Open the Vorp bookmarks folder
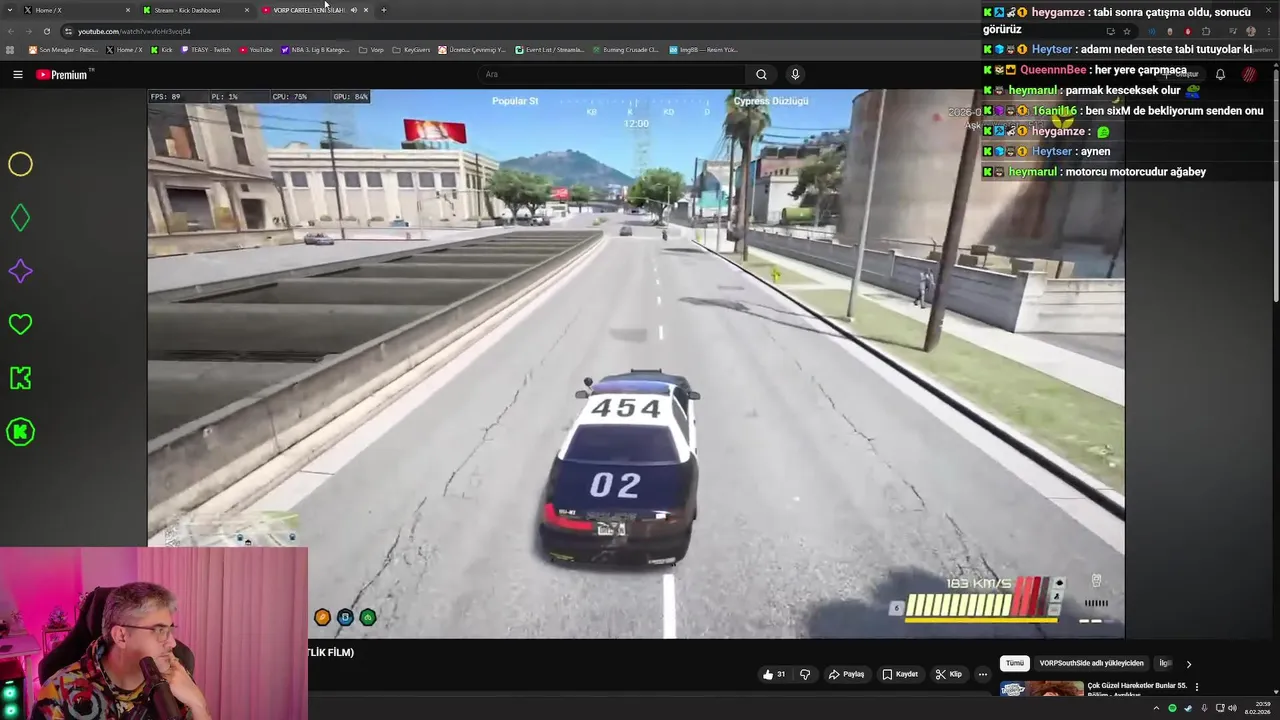Image resolution: width=1280 pixels, height=720 pixels. (371, 49)
